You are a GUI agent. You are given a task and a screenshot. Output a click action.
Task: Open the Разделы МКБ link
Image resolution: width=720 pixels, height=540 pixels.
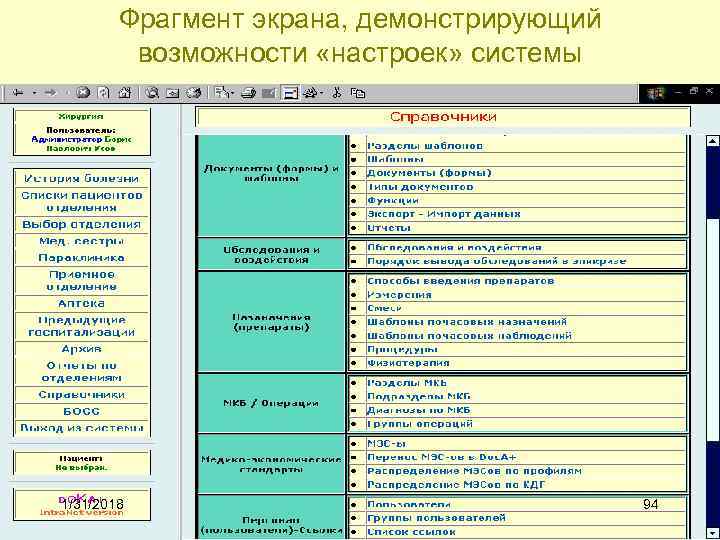pos(407,382)
